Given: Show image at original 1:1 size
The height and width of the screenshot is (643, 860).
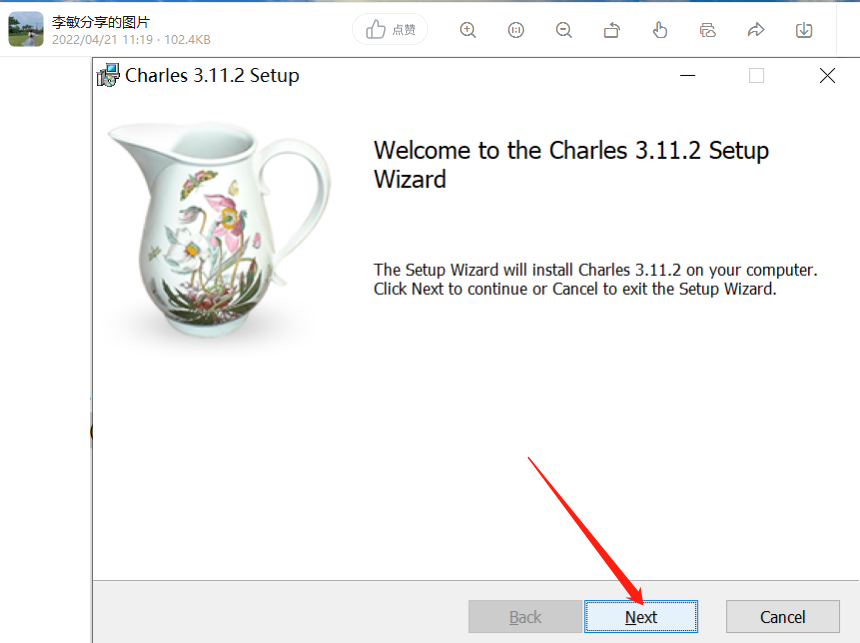Looking at the screenshot, I should click(516, 30).
